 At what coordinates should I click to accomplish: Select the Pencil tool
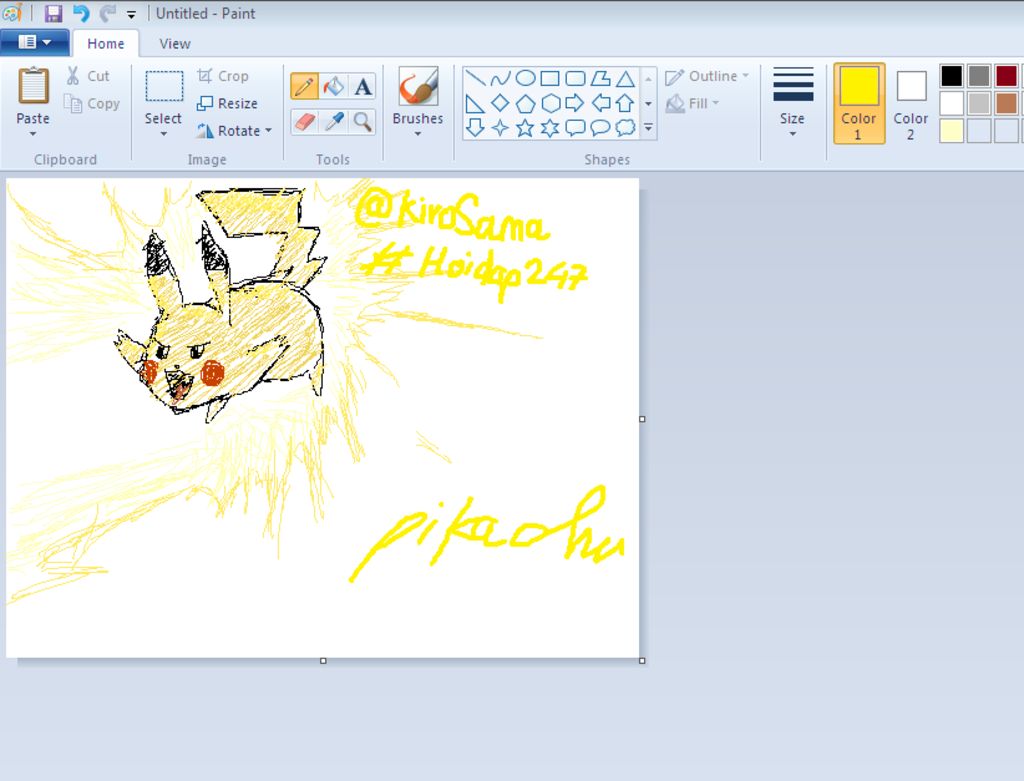click(304, 86)
